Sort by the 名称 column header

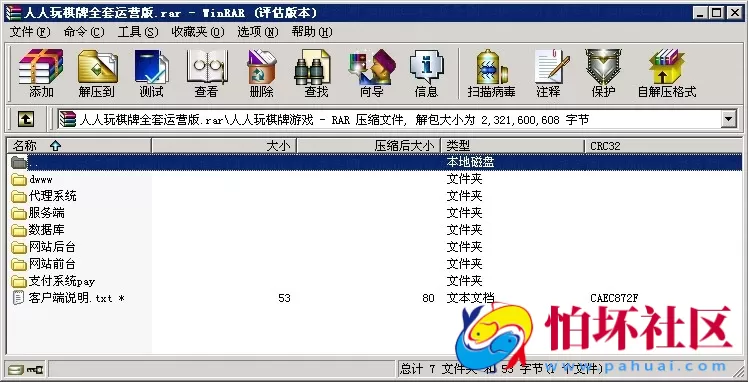(x=79, y=146)
